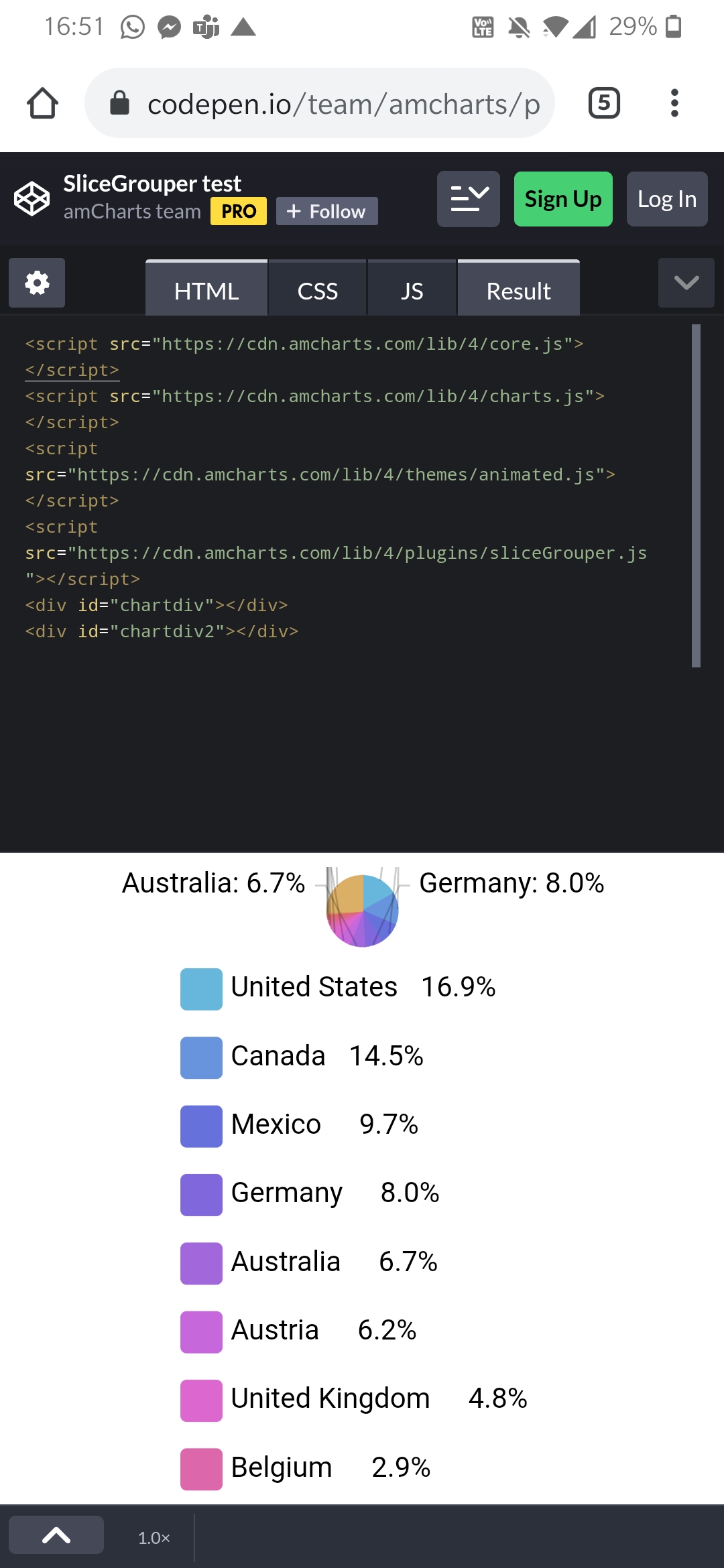
Task: Switch to the CSS tab
Action: (x=318, y=289)
